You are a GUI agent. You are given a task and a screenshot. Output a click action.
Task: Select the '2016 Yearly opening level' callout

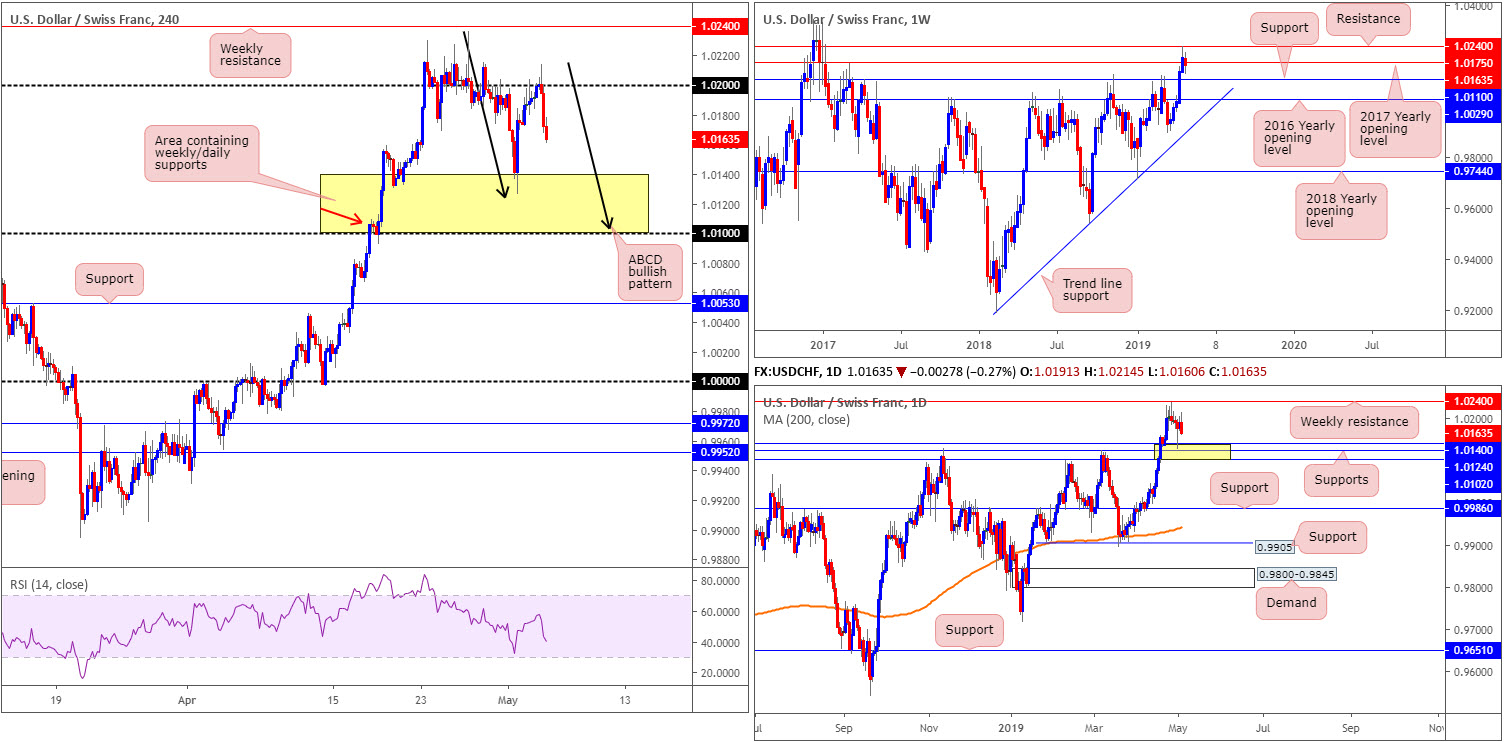1298,139
